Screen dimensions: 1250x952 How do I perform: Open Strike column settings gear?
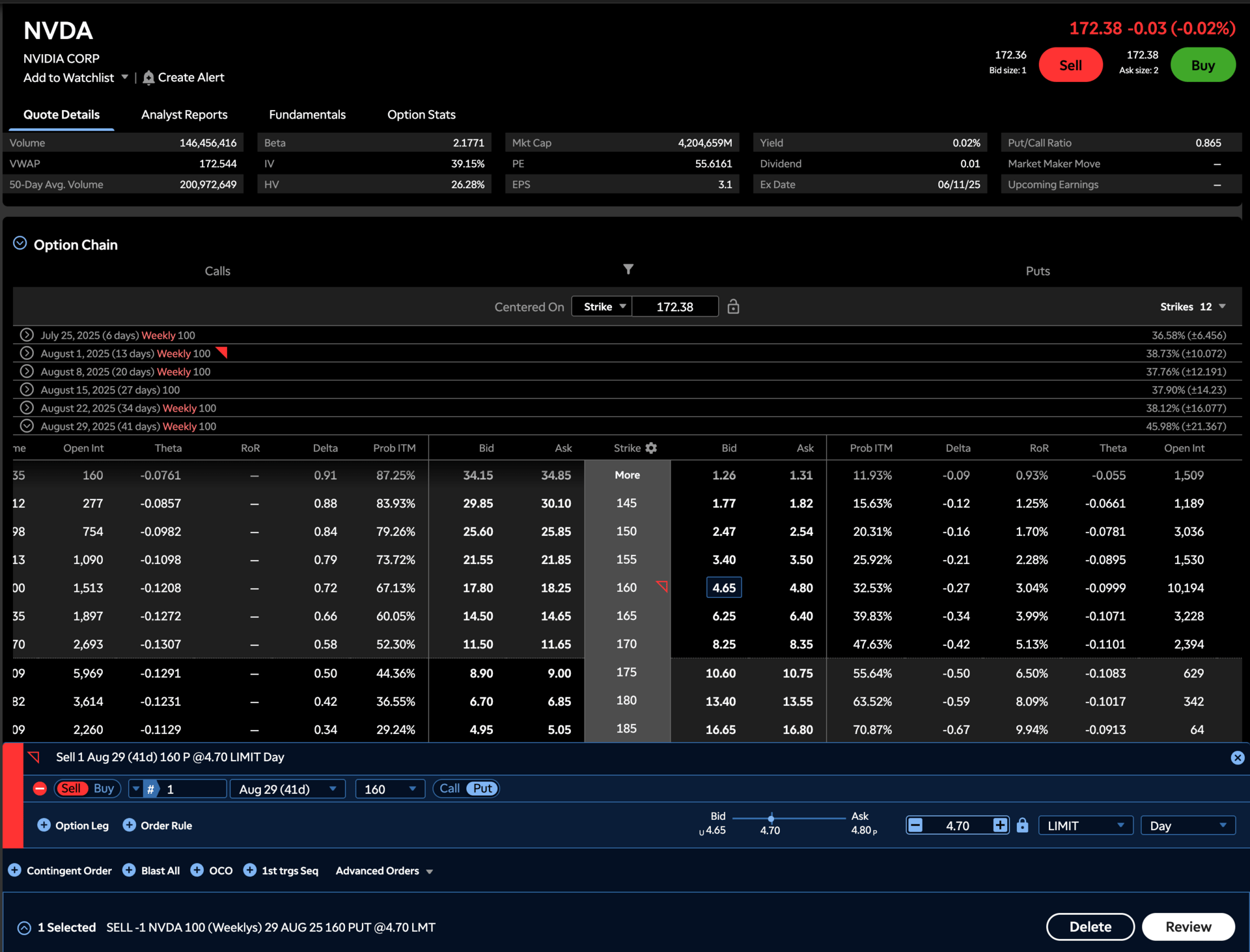pos(651,448)
